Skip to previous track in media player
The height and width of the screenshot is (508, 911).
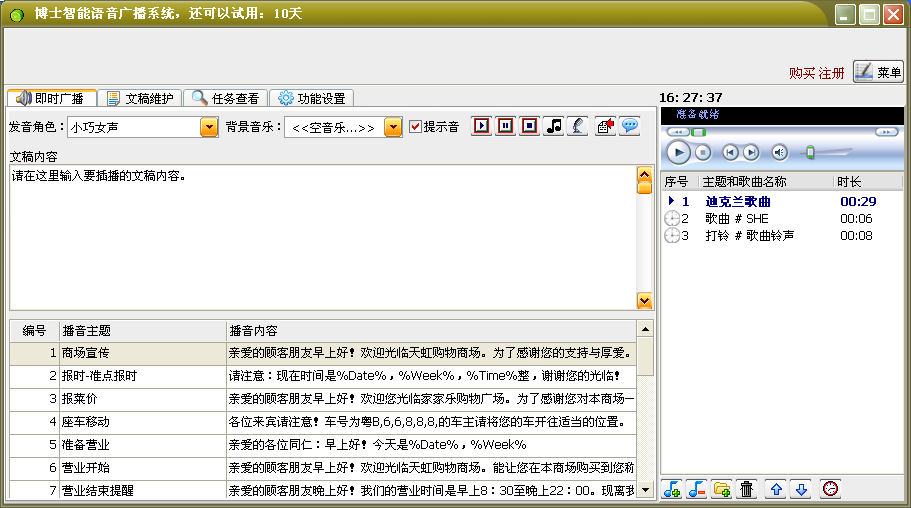pos(730,153)
